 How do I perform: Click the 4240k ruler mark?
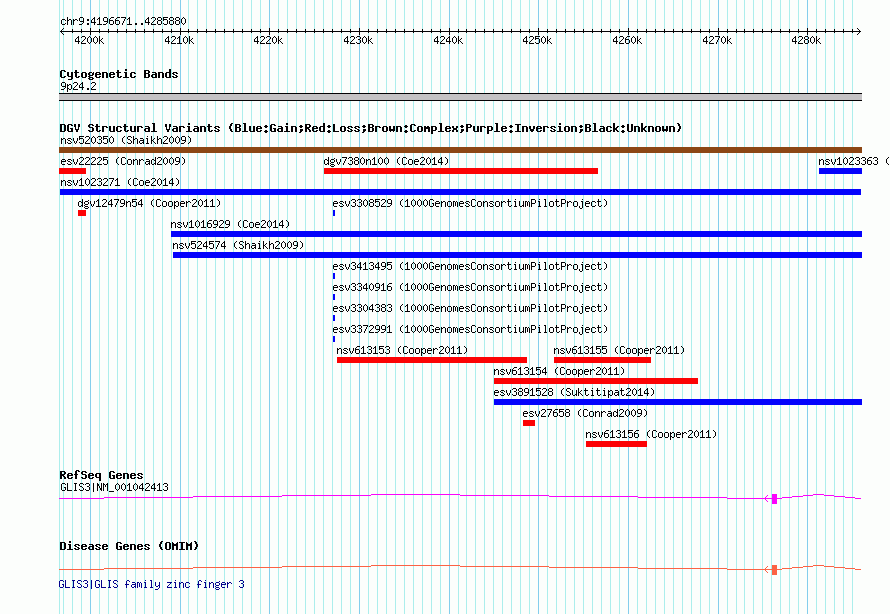pyautogui.click(x=448, y=40)
